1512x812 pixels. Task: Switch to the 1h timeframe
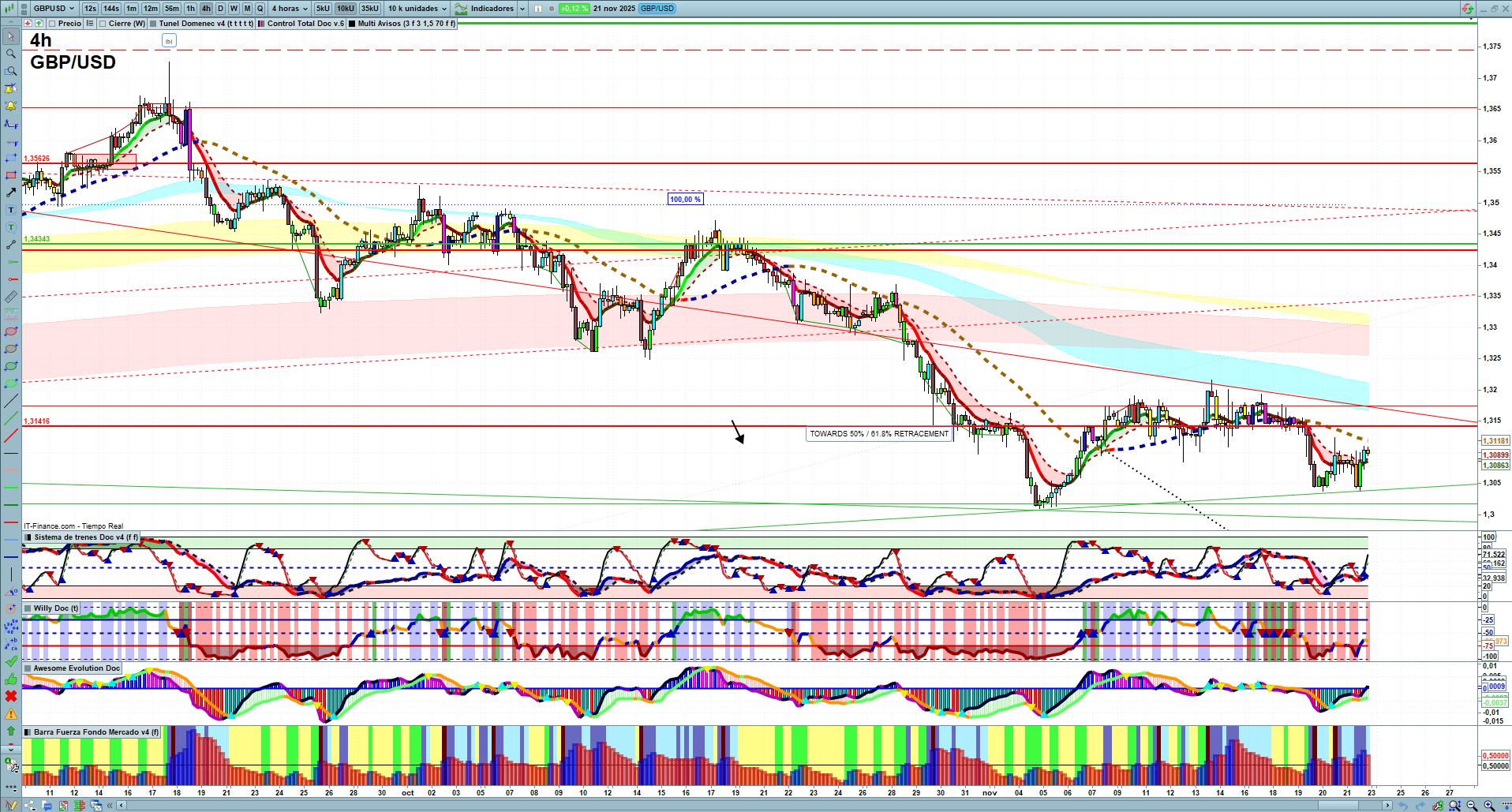click(190, 9)
